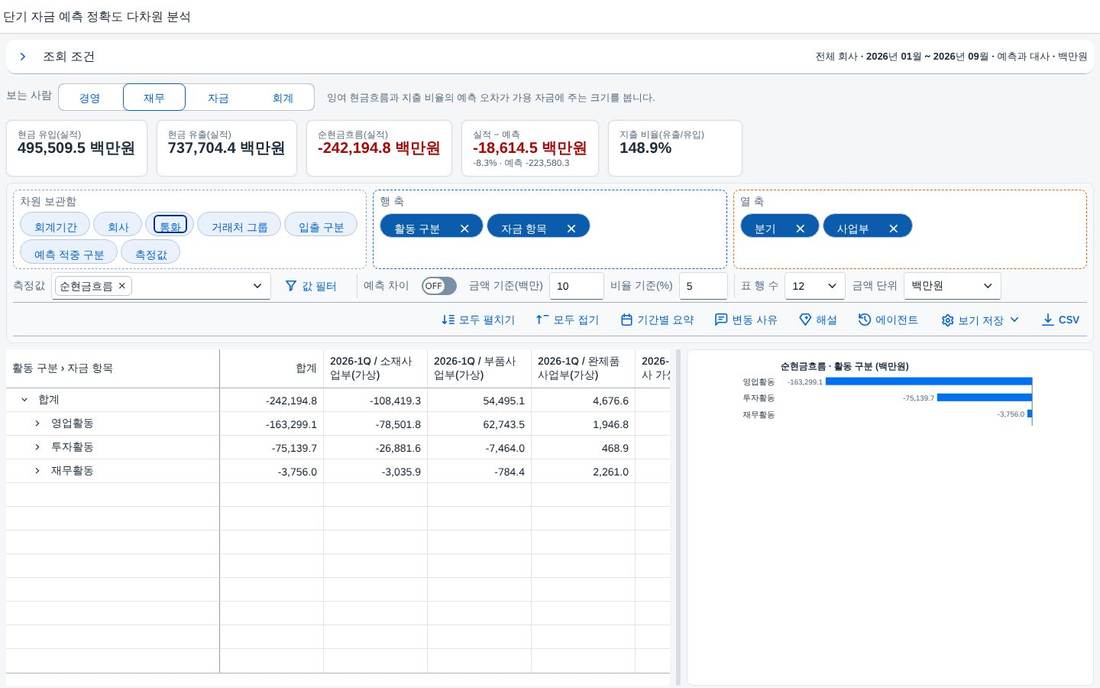This screenshot has height=688, width=1100.
Task: Open the 값 필터 funnel filter
Action: [311, 286]
